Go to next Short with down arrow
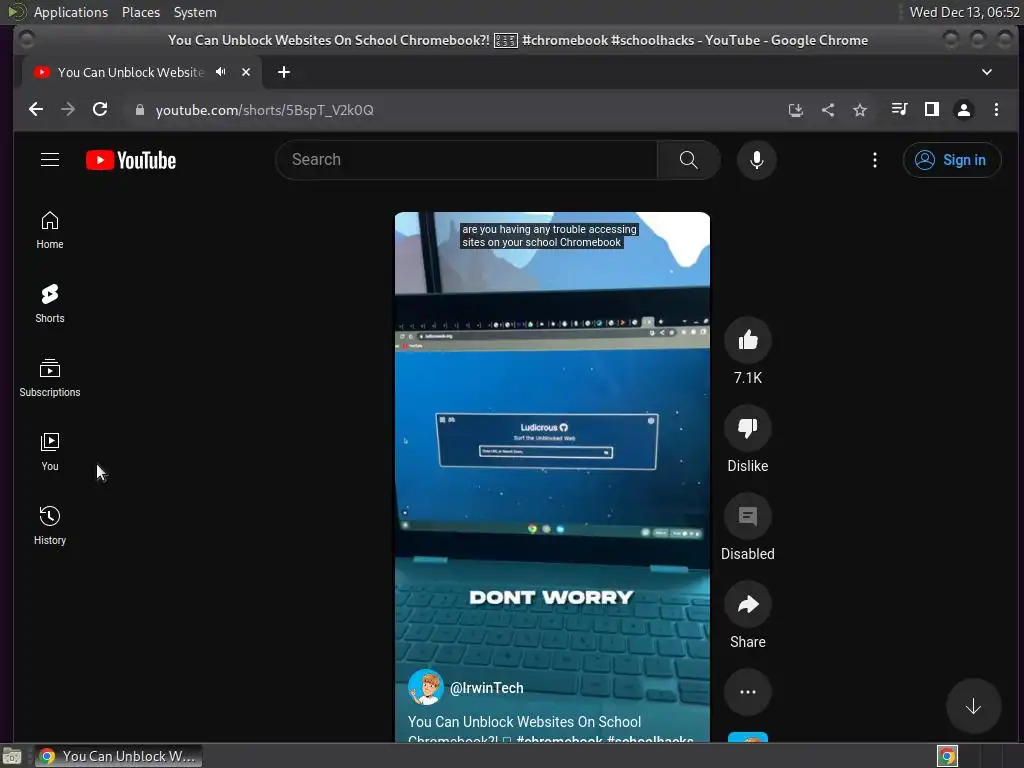The width and height of the screenshot is (1024, 768). pos(973,707)
